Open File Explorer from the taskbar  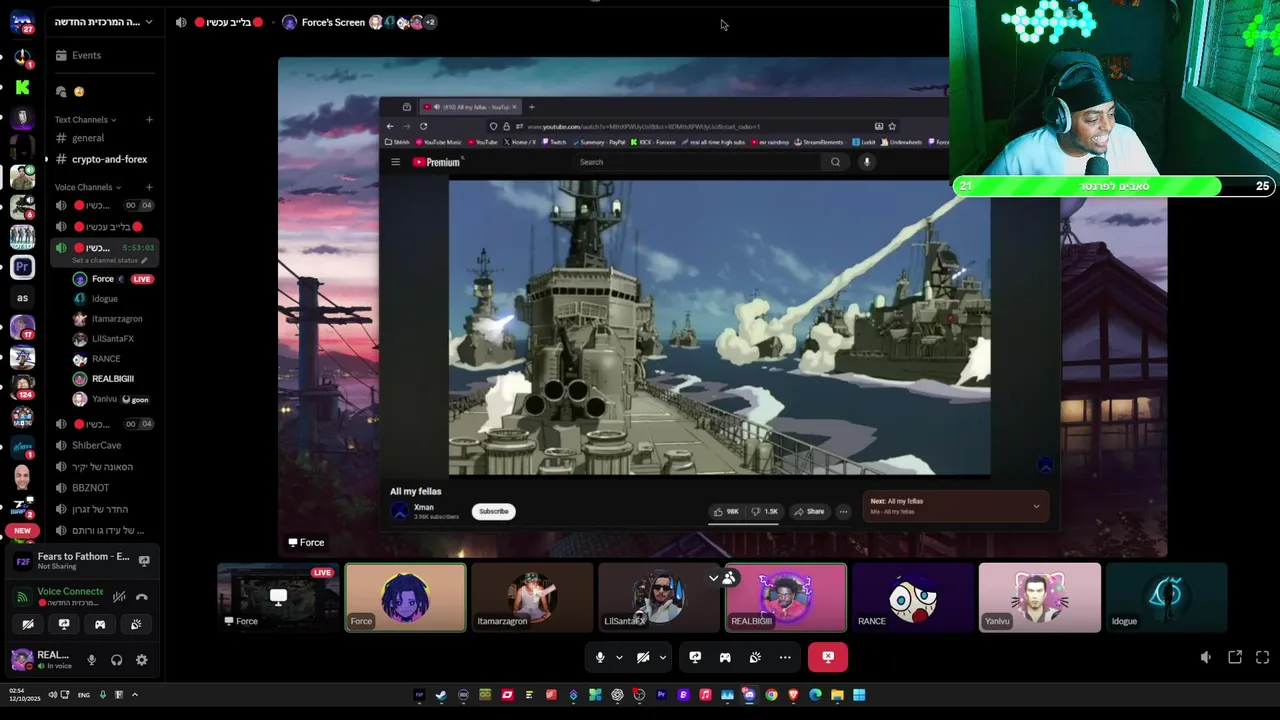coord(837,695)
